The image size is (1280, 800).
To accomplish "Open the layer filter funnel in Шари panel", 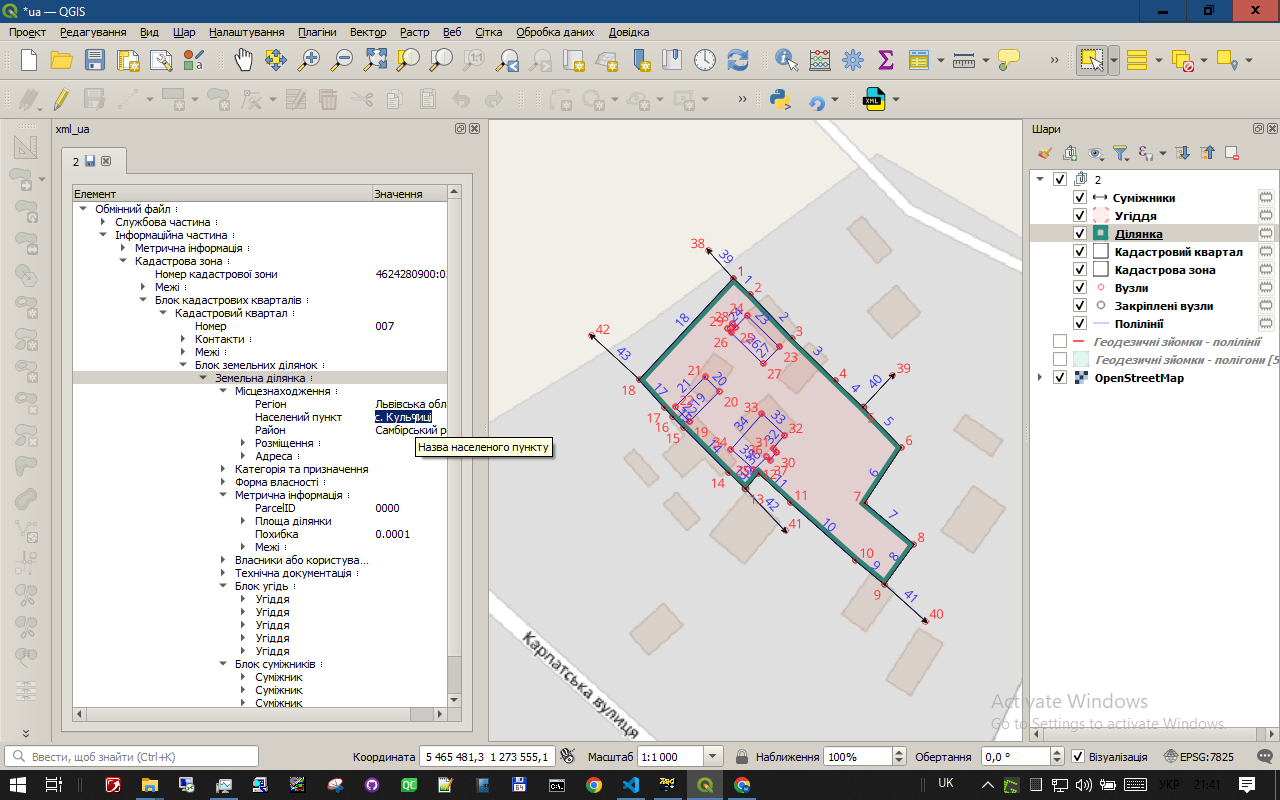I will click(1120, 153).
